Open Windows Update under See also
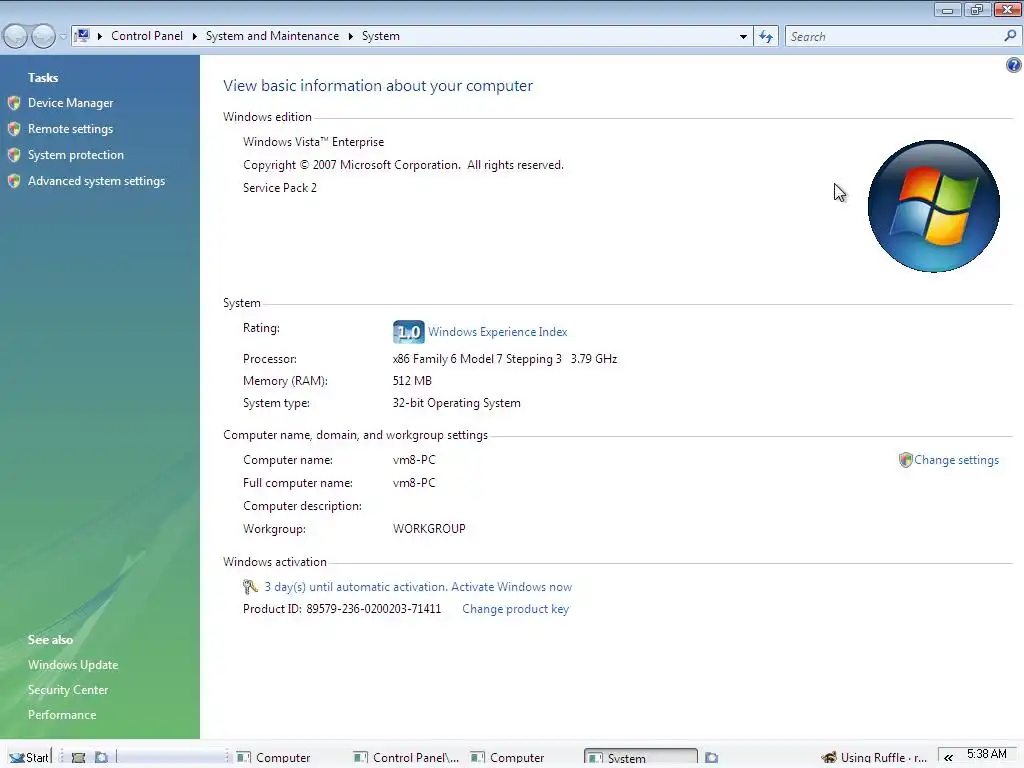1024x768 pixels. (x=72, y=665)
